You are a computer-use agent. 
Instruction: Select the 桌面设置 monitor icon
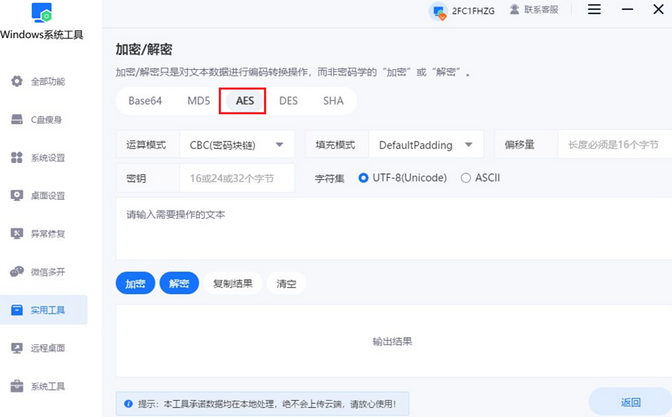click(17, 196)
